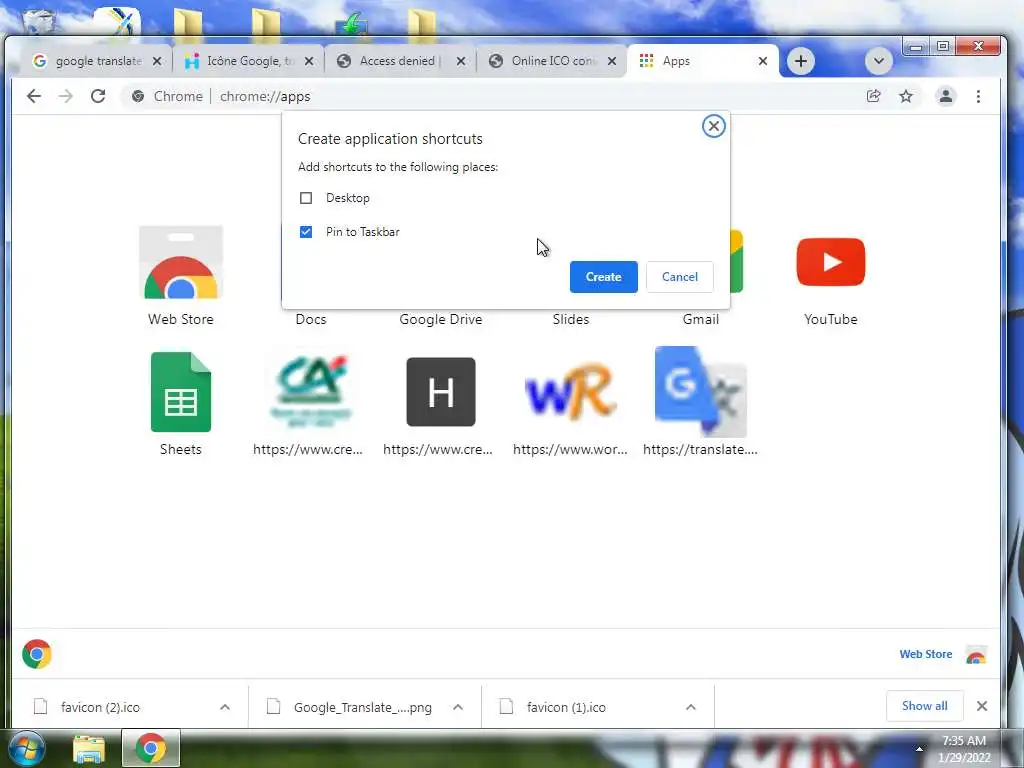Check the Desktop shortcut checkbox
The width and height of the screenshot is (1024, 768).
point(306,198)
